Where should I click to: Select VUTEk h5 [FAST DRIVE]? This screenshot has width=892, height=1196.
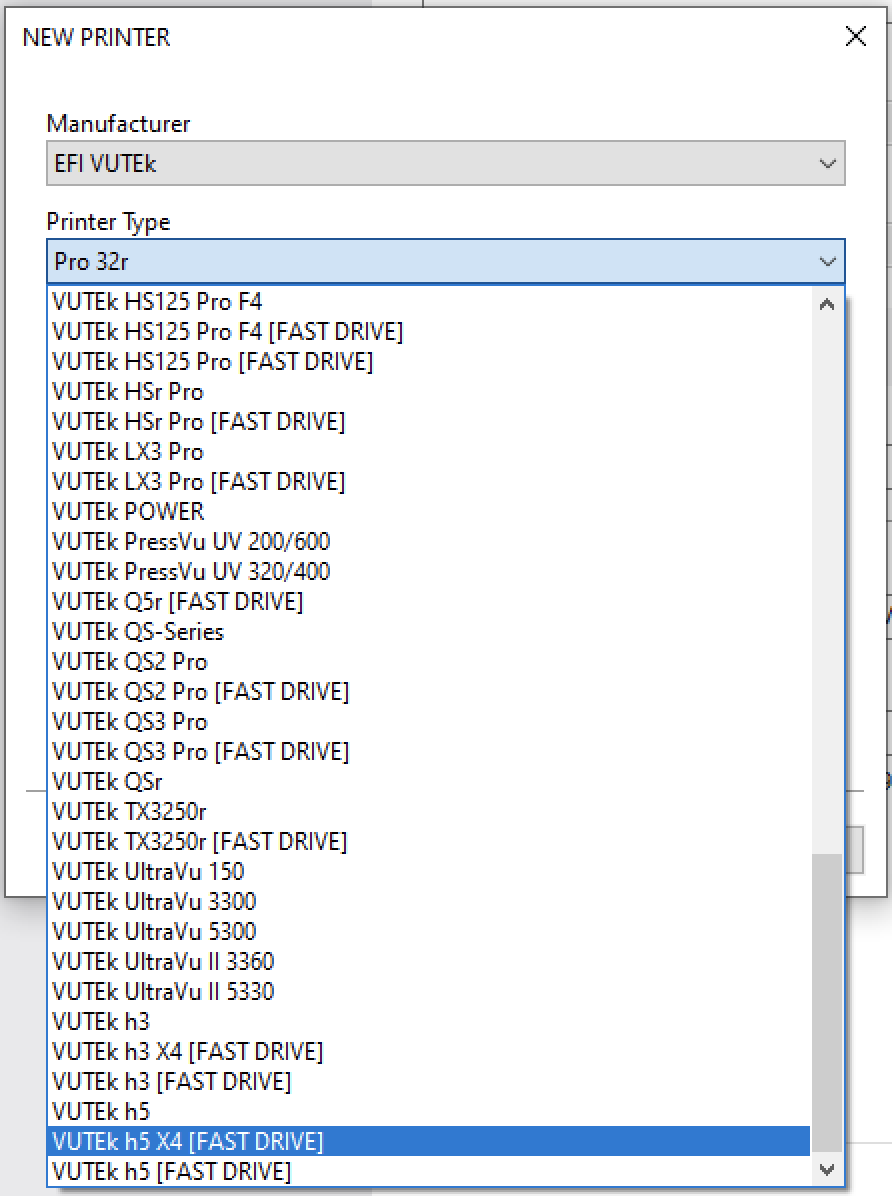(430, 1172)
